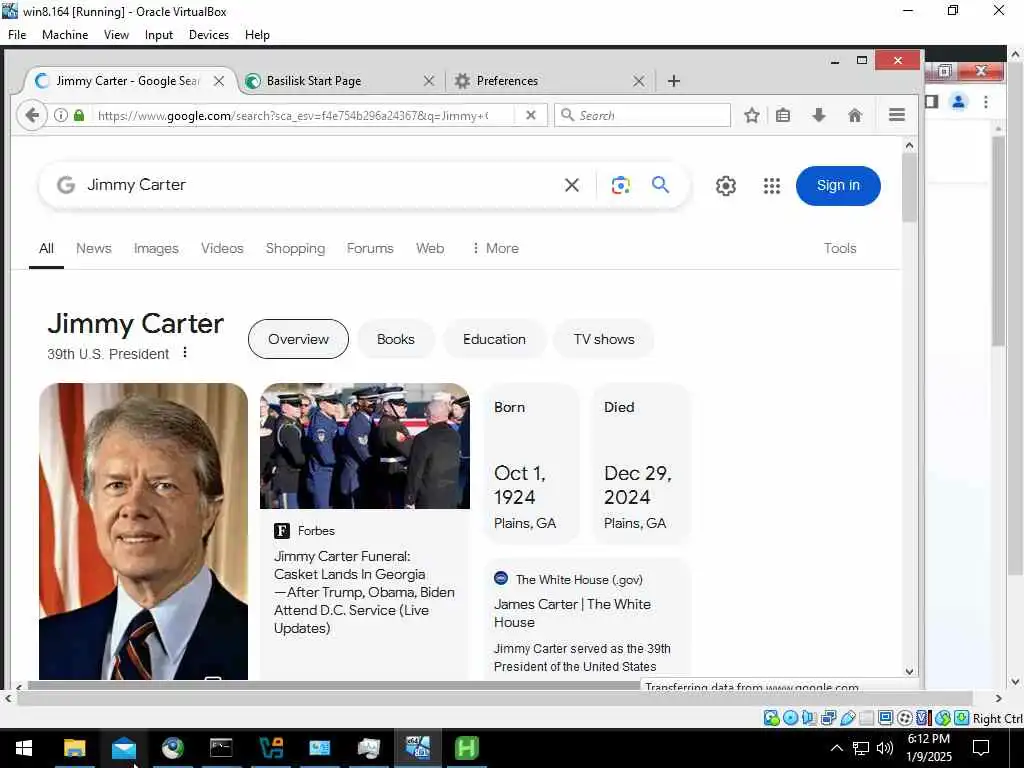The height and width of the screenshot is (768, 1024).
Task: Click the funeral casket news thumbnail
Action: click(364, 446)
